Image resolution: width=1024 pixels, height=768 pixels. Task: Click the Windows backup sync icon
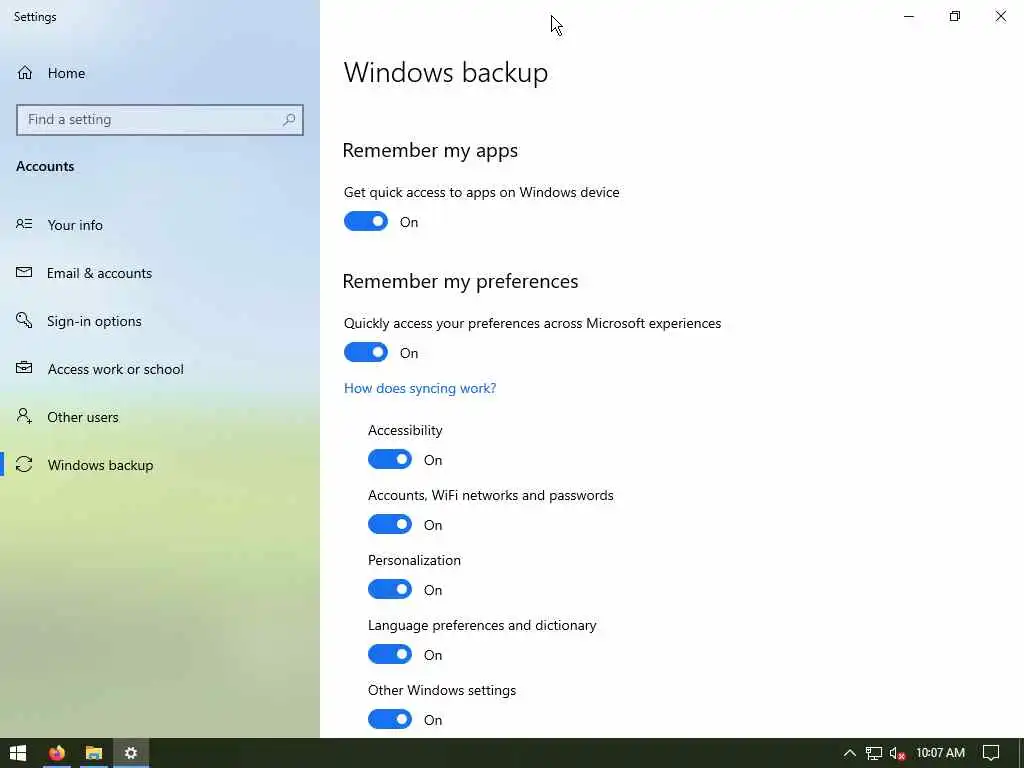click(24, 464)
